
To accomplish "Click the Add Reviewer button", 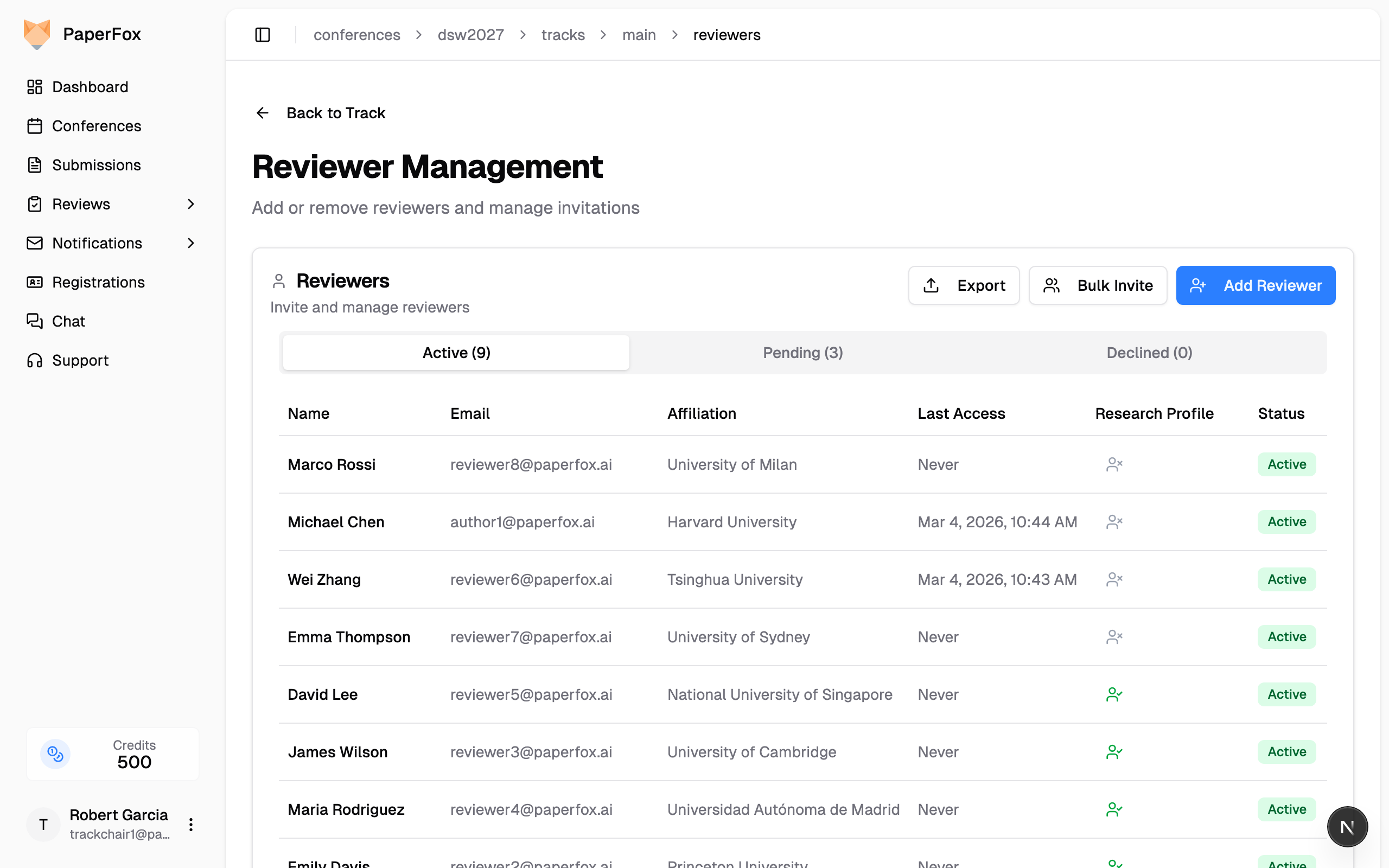I will point(1256,285).
